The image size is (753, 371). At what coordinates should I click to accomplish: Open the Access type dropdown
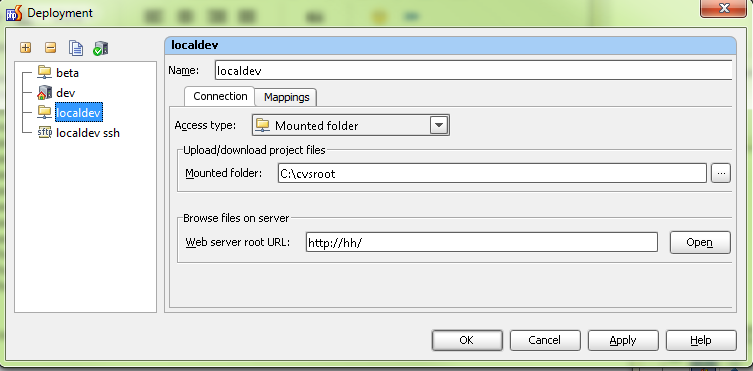[351, 126]
